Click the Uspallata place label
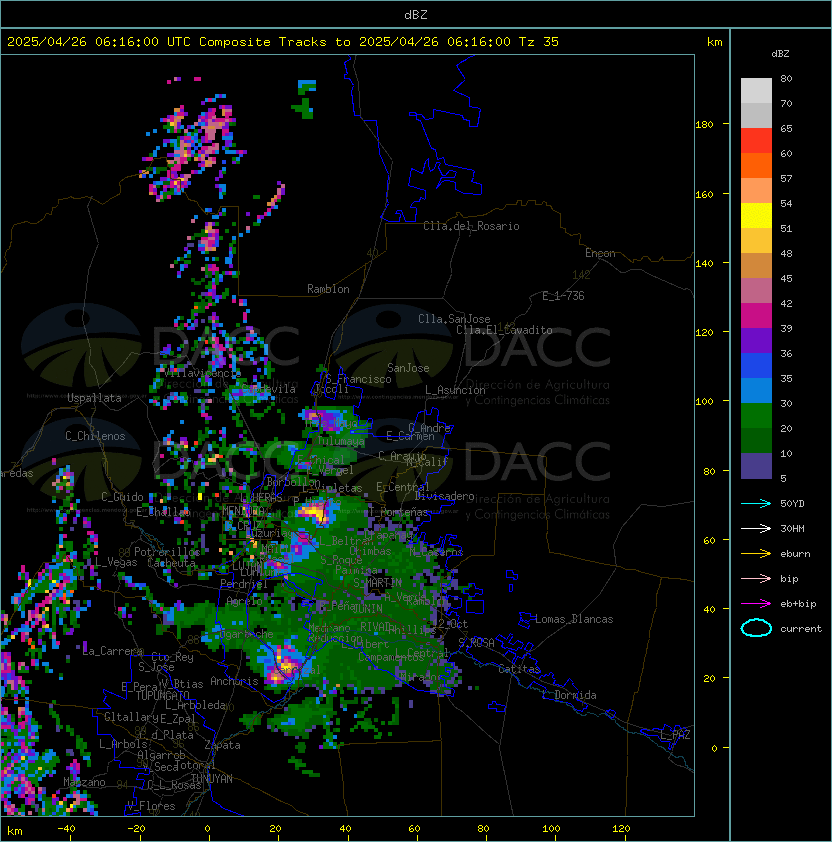 tap(94, 398)
